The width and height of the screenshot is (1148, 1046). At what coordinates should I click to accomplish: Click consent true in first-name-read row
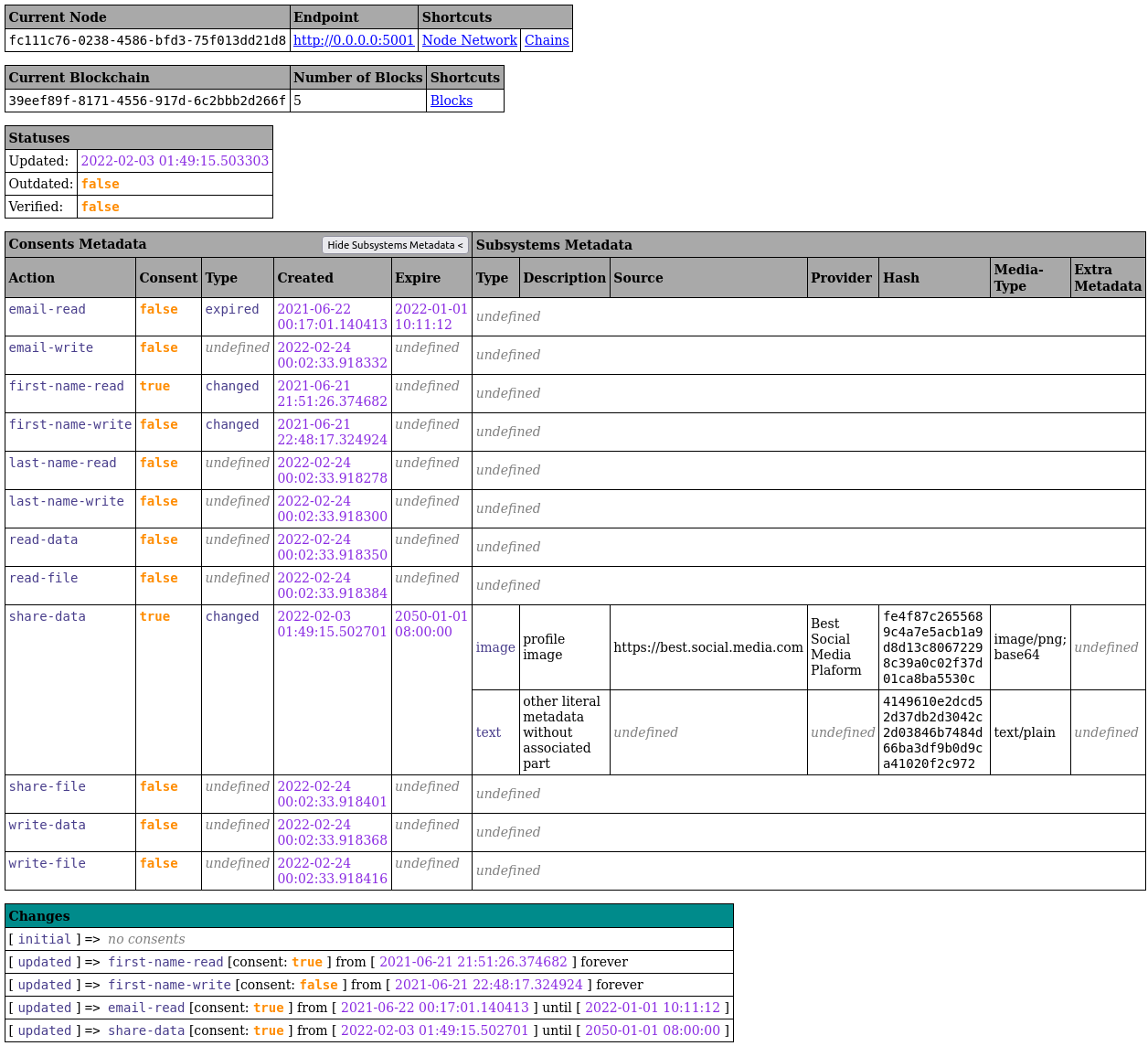tap(154, 386)
